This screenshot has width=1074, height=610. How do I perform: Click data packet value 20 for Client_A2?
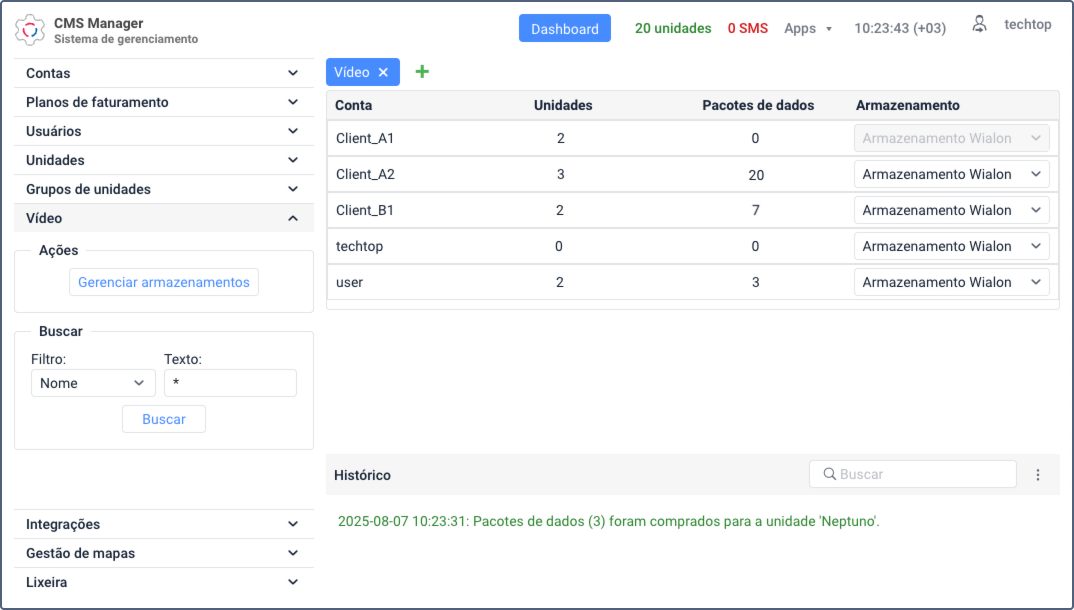pos(755,175)
